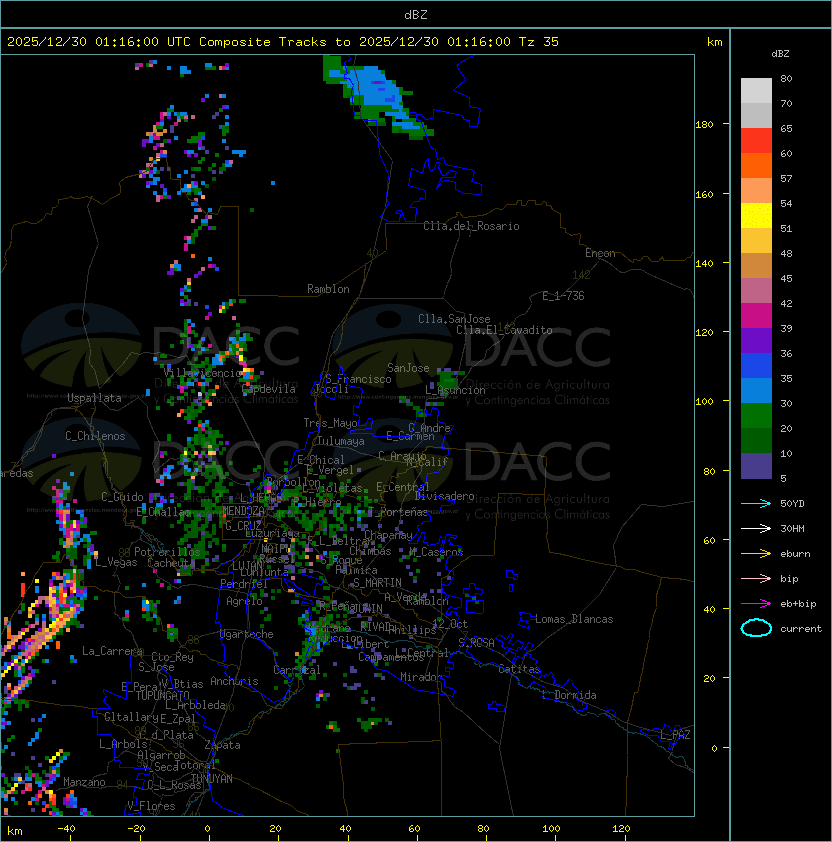This screenshot has width=832, height=842.
Task: Click the Zapata map label
Action: [222, 745]
